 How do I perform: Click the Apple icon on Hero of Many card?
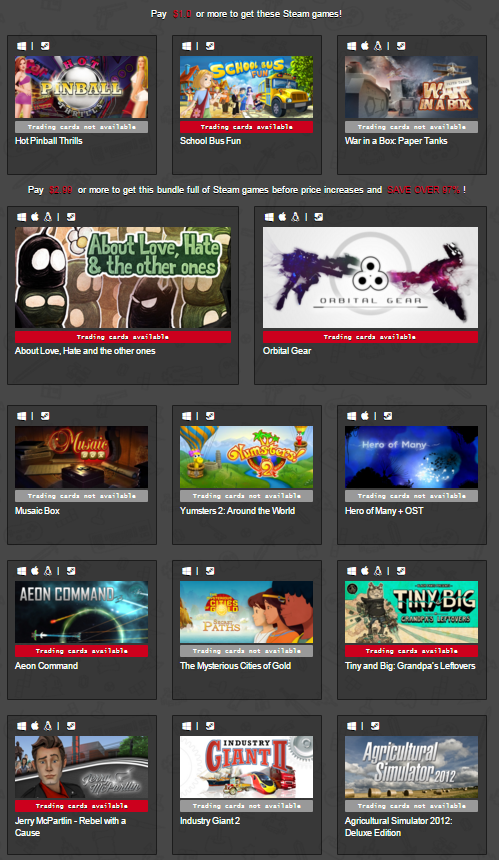click(x=365, y=416)
